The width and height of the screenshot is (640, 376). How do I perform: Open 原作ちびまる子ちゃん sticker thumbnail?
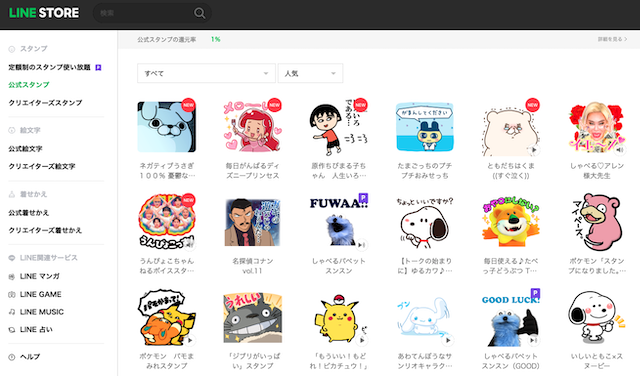coord(339,127)
